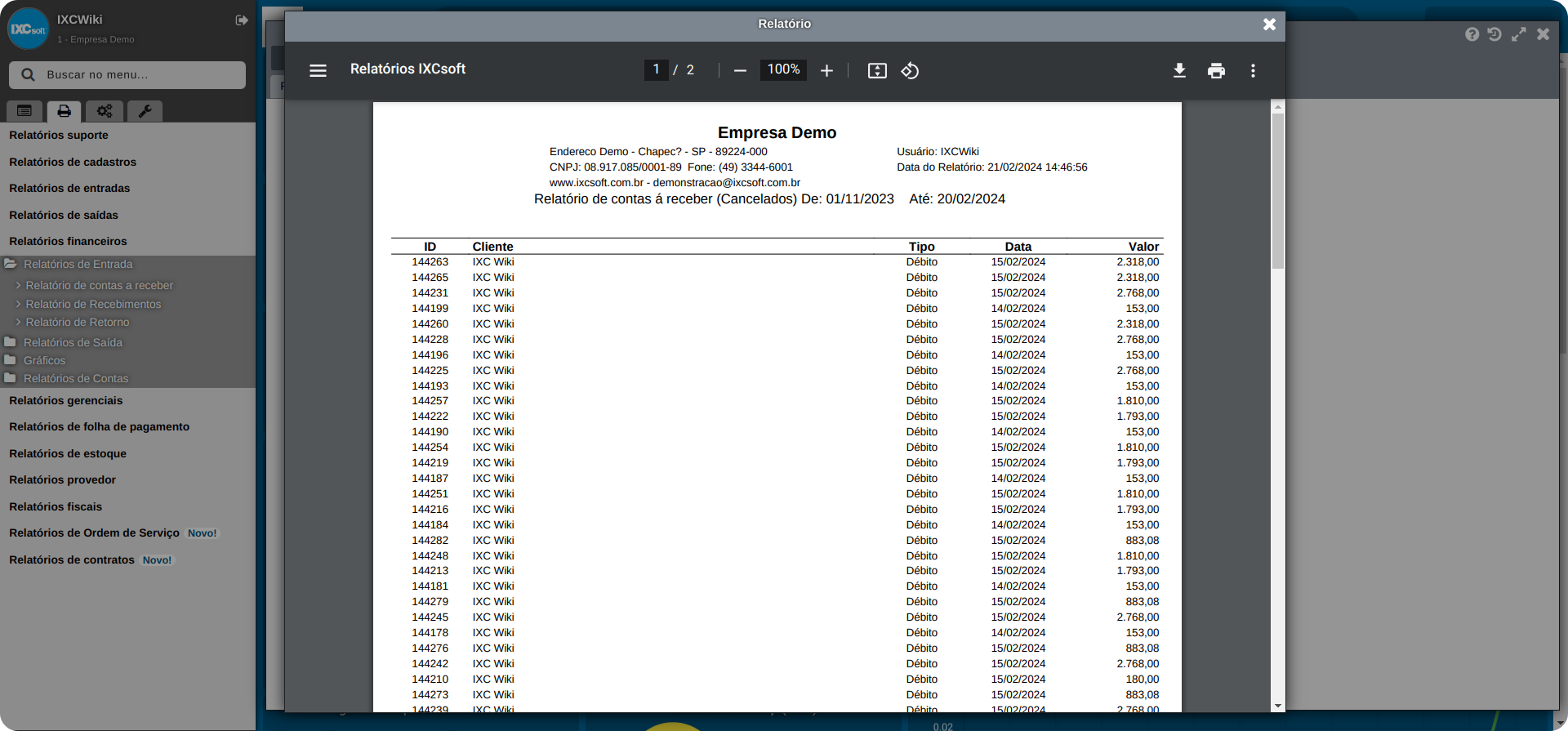
Task: Click the page number input field
Action: [x=656, y=70]
